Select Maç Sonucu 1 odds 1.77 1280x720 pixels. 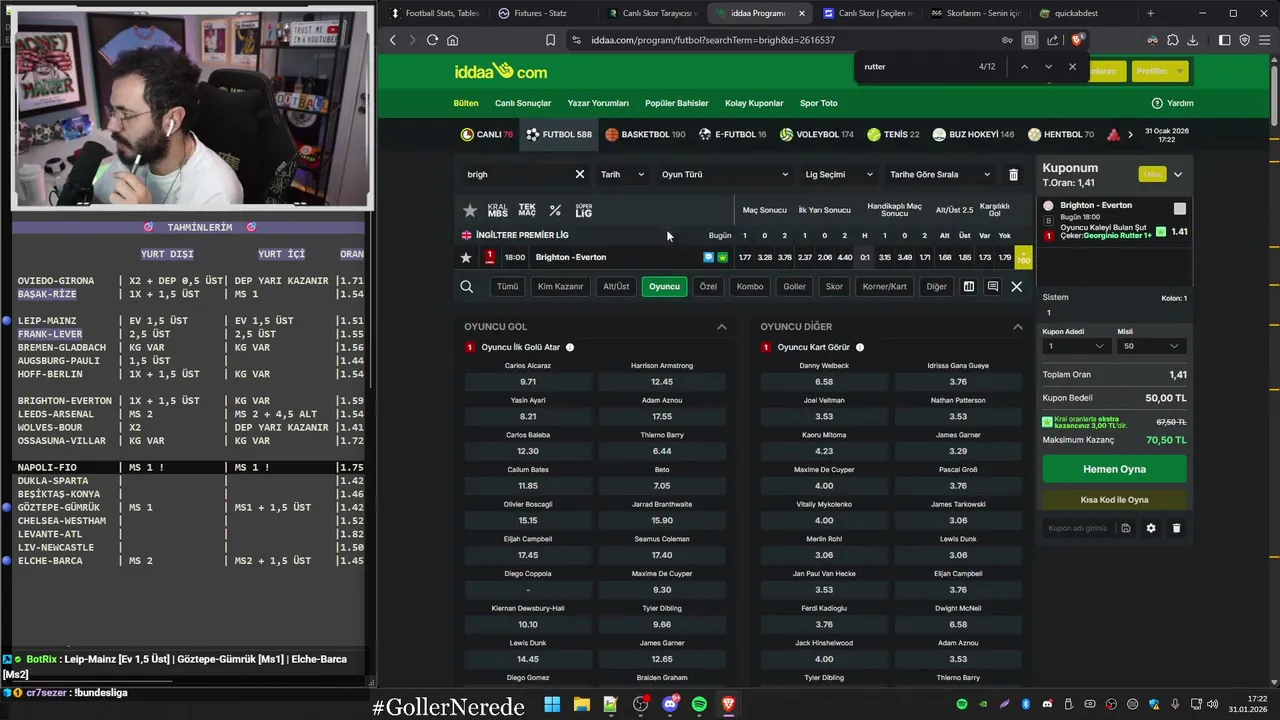(x=744, y=258)
